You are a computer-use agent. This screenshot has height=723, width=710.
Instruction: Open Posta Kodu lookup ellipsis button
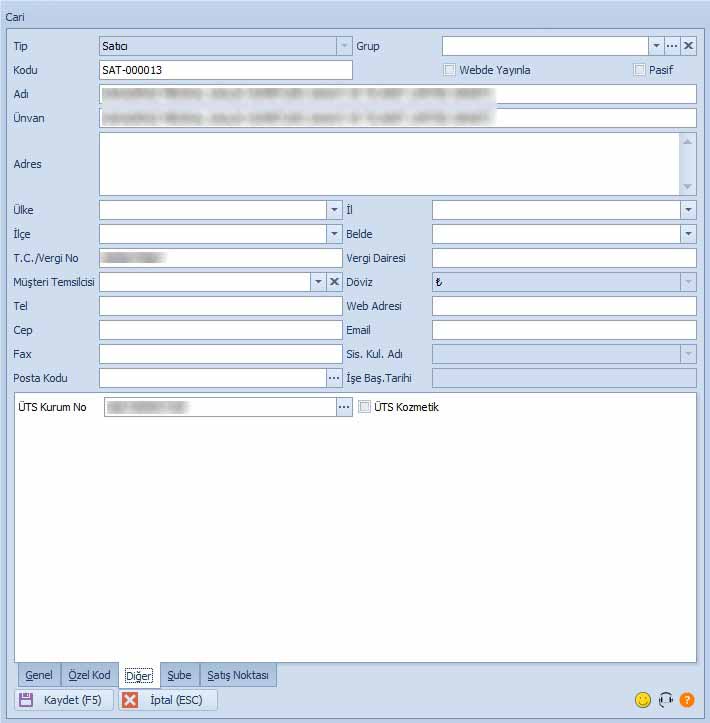click(x=334, y=378)
